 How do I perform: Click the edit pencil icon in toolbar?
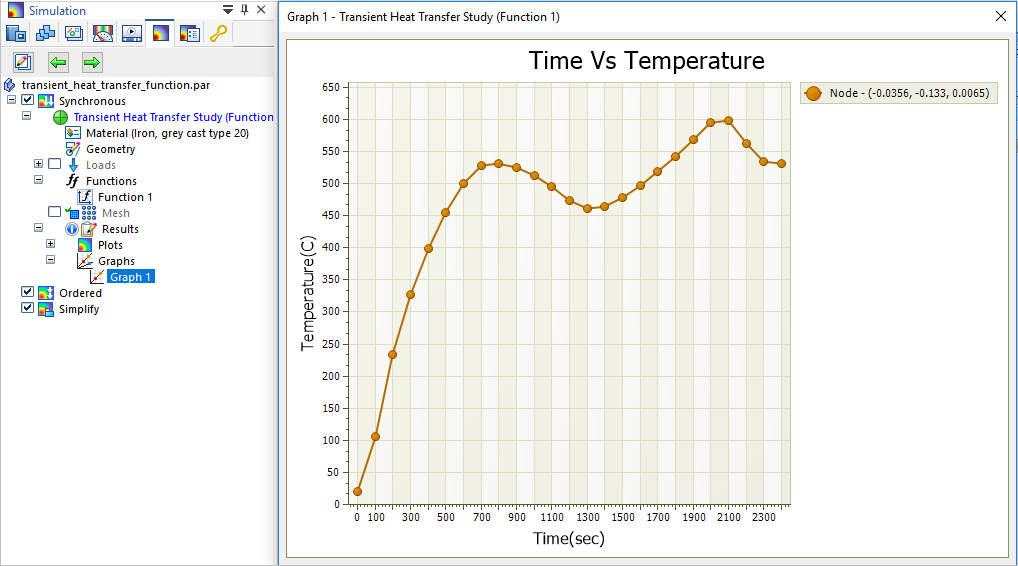(24, 62)
